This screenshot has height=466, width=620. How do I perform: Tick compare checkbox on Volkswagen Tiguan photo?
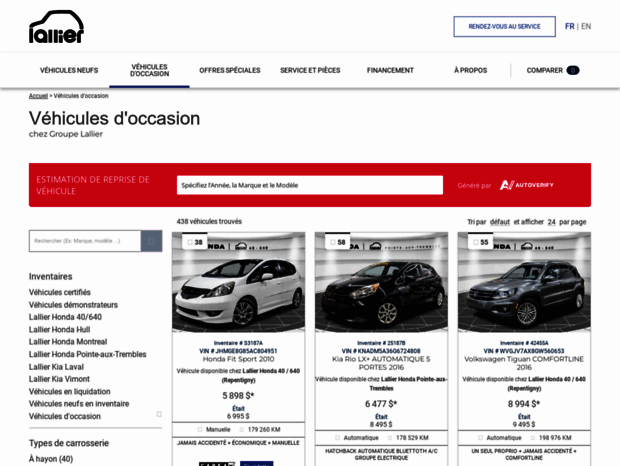tap(476, 242)
